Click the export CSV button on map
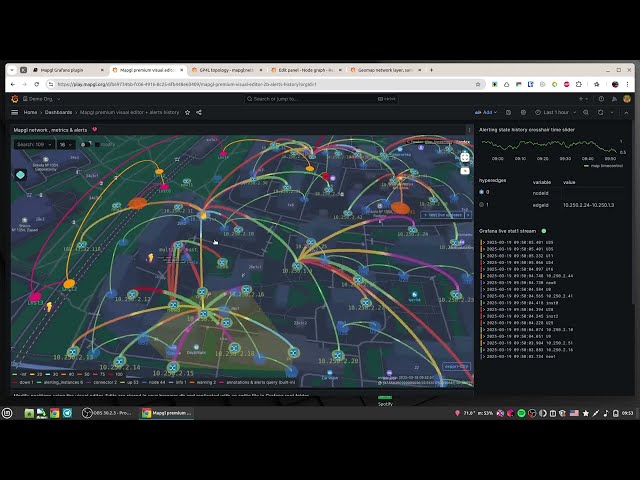 (x=456, y=367)
